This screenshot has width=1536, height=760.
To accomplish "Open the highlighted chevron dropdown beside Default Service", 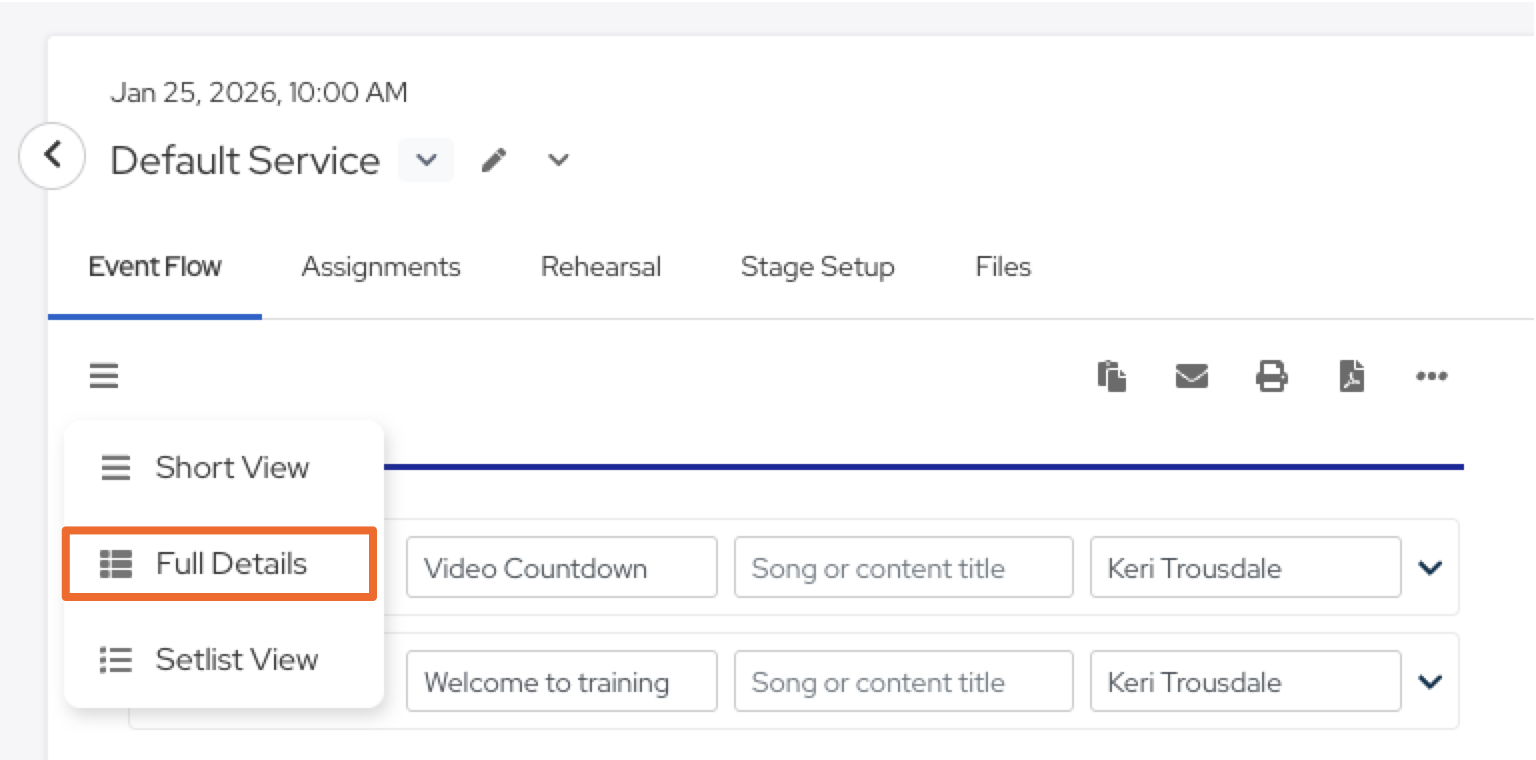I will (x=426, y=160).
